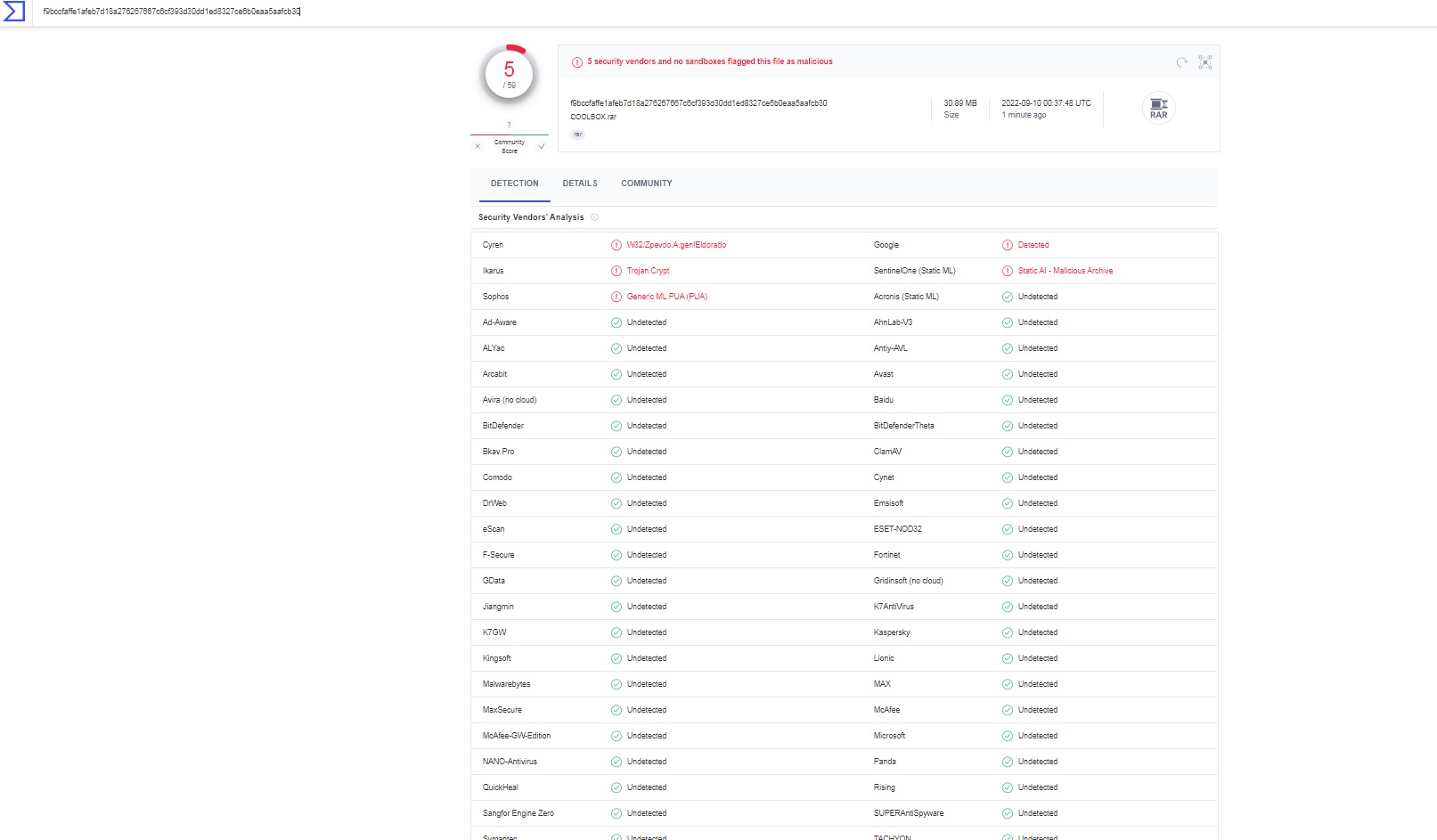Click the alert icon in the malicious banner
The width and height of the screenshot is (1437, 840).
577,62
